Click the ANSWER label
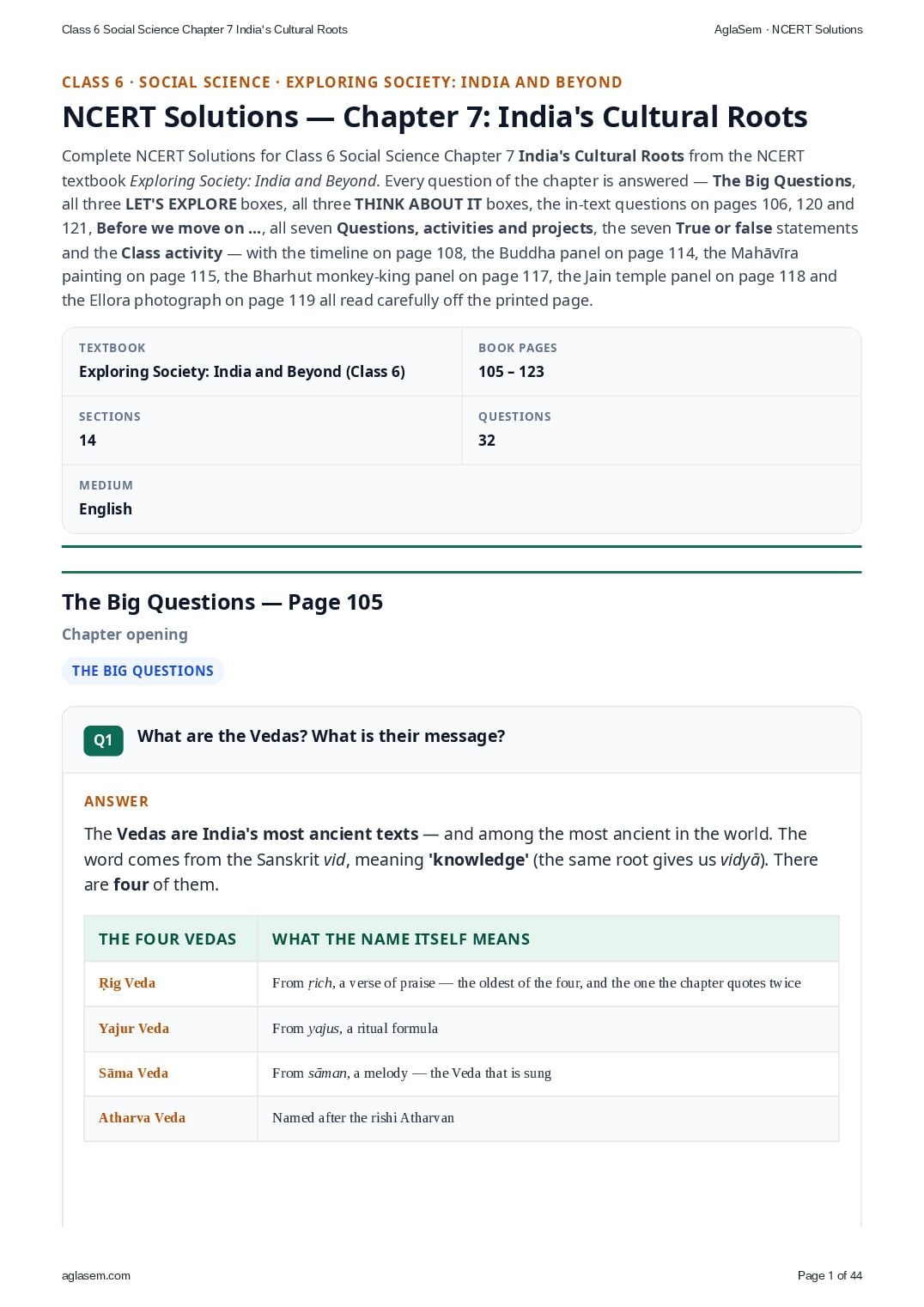Viewport: 924px width, 1307px height. tap(116, 801)
